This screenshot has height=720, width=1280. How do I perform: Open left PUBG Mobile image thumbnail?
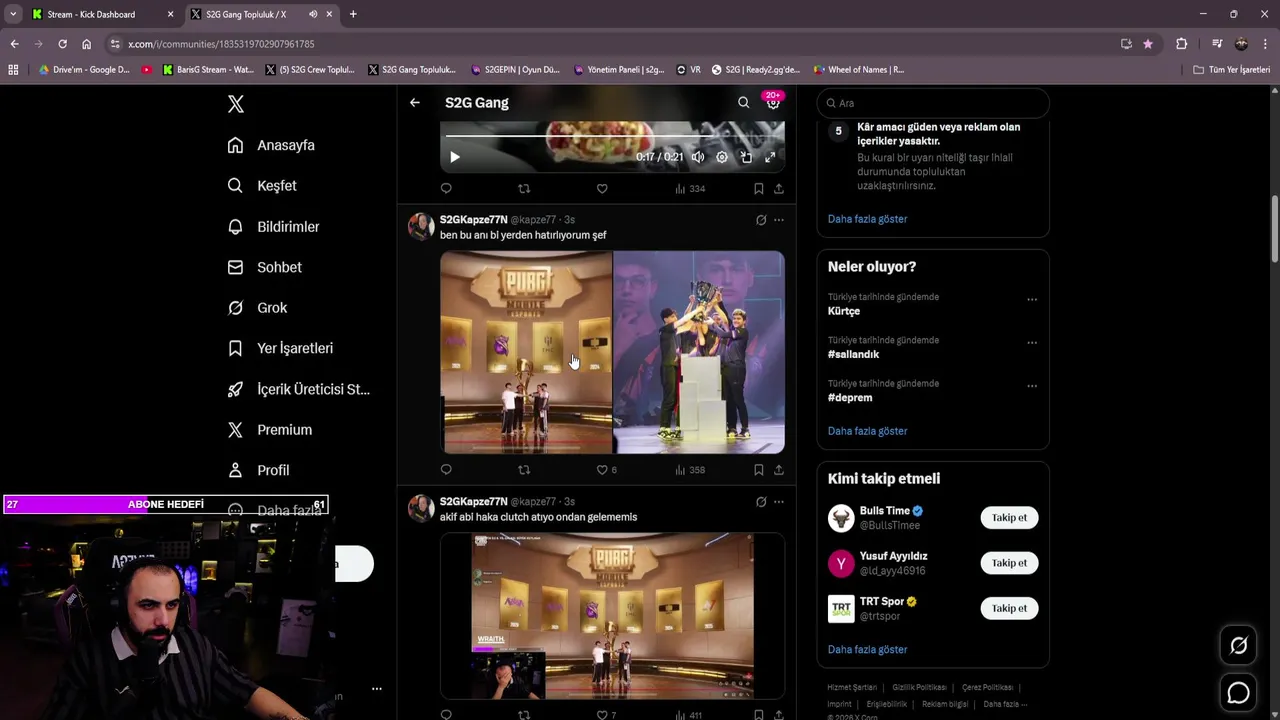[x=526, y=352]
